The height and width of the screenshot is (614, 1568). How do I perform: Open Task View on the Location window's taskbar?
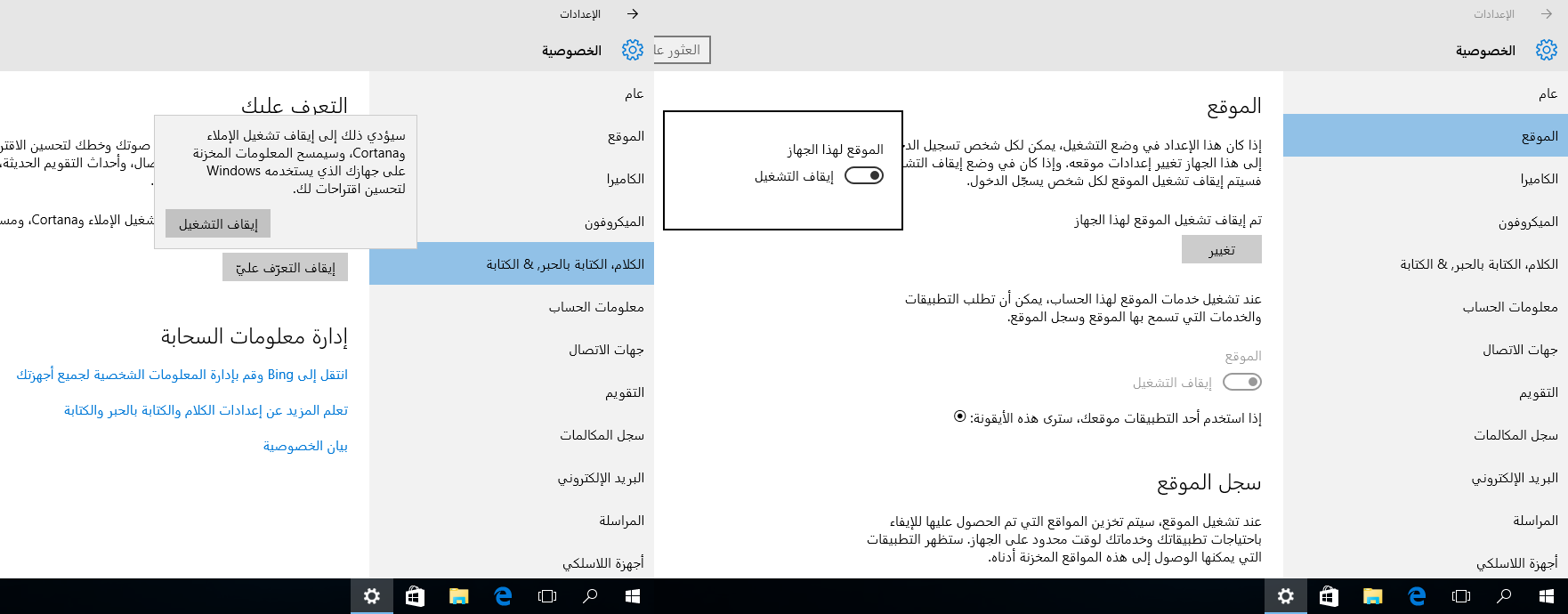[1461, 596]
